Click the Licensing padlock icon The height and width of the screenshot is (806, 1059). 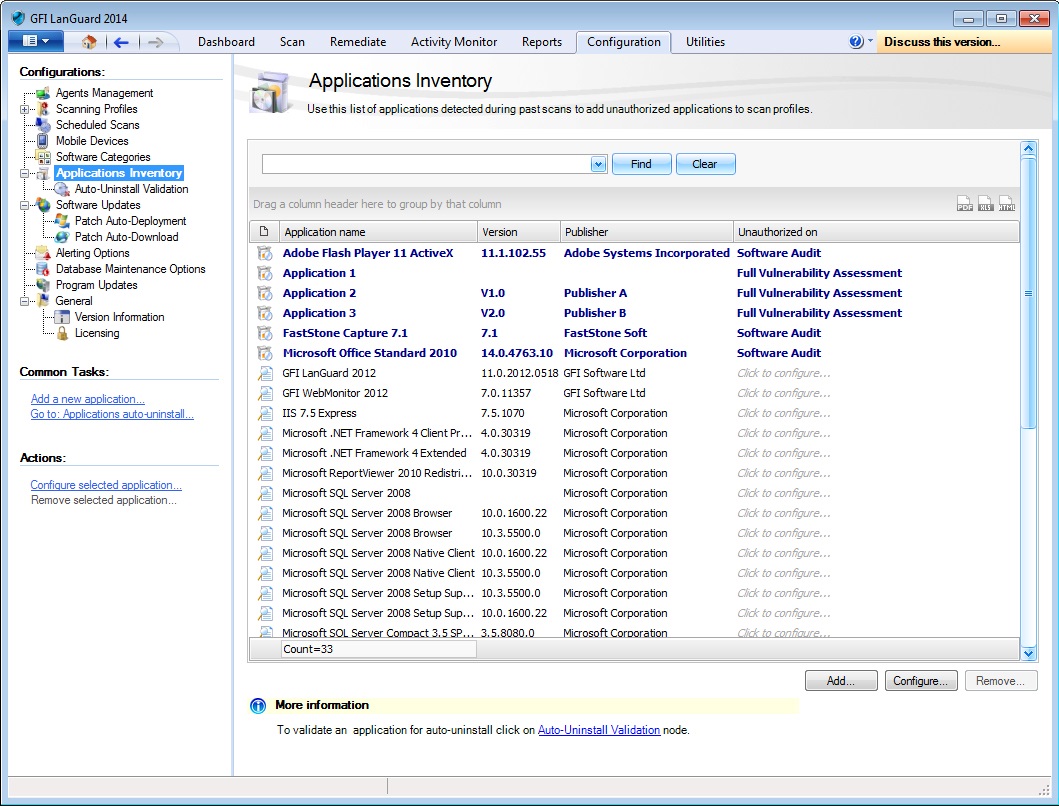[62, 333]
